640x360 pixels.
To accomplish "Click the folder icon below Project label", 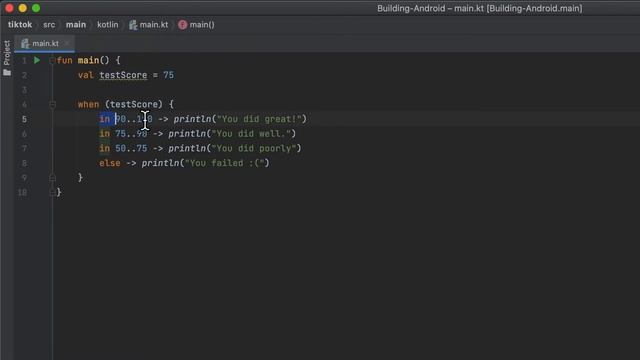I will coord(7,73).
